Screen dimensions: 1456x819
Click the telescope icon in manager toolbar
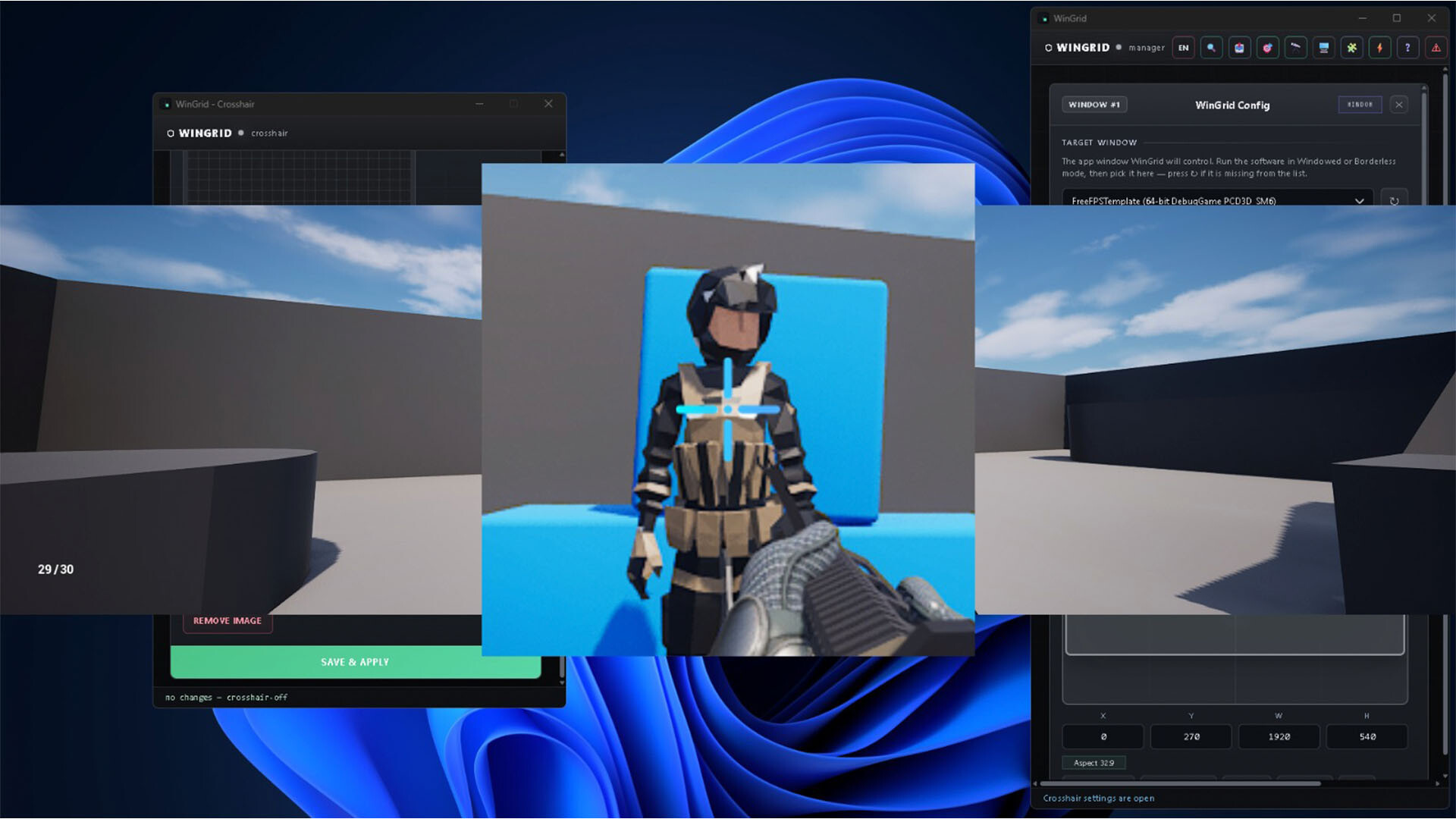pos(1295,48)
